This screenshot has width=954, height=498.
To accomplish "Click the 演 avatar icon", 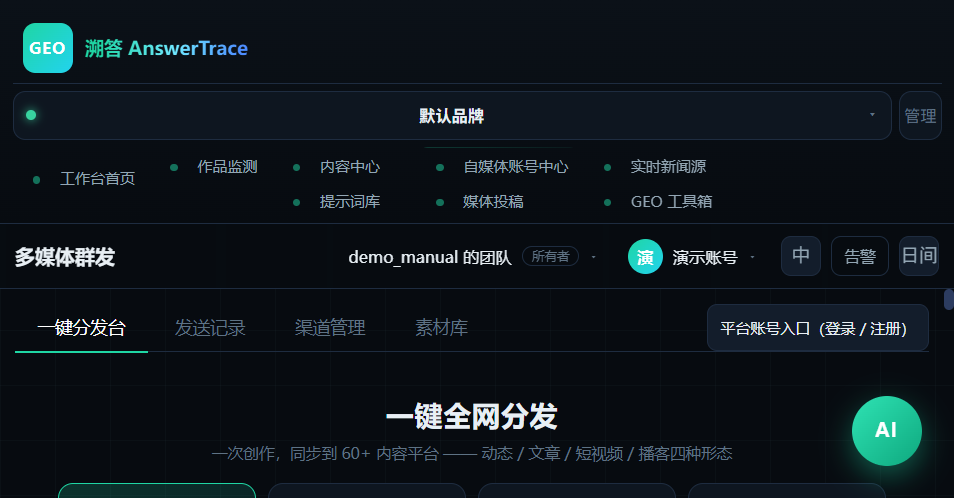I will coord(645,257).
